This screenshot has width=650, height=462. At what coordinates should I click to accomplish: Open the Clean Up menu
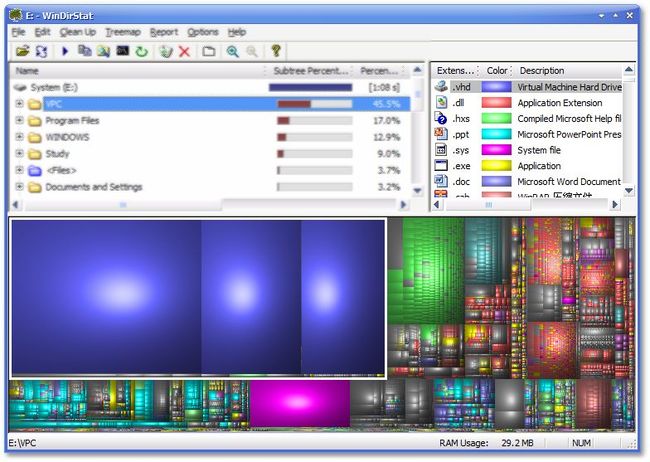pyautogui.click(x=78, y=32)
